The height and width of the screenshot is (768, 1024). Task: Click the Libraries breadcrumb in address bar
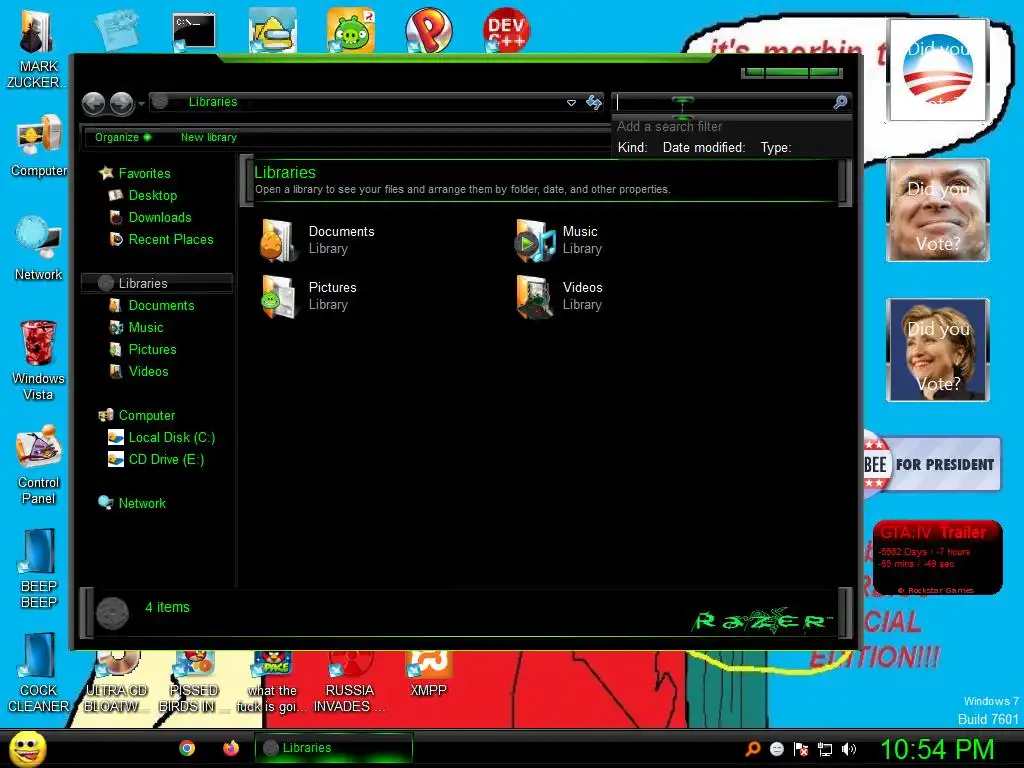213,102
